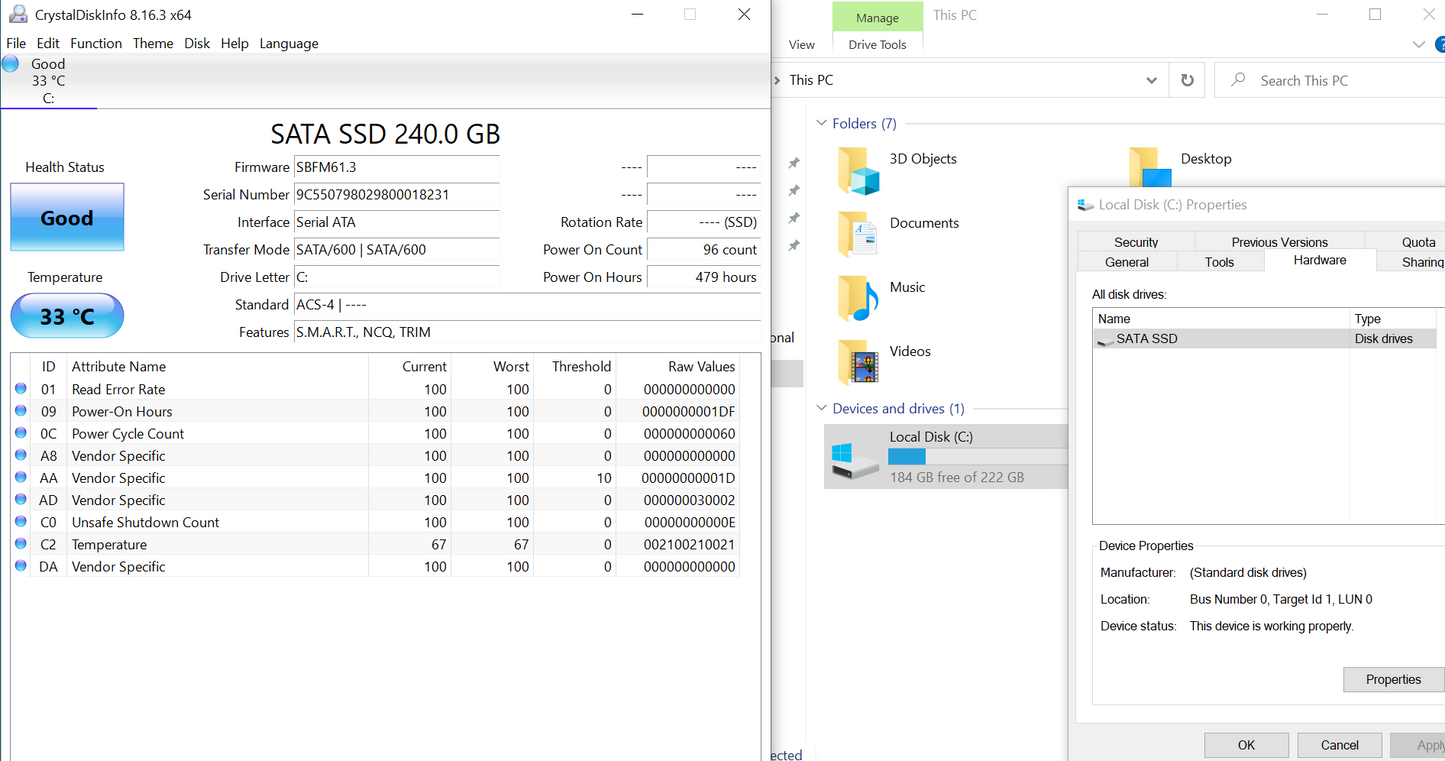1445x761 pixels.
Task: Switch to the Security tab in Properties
Action: point(1136,242)
